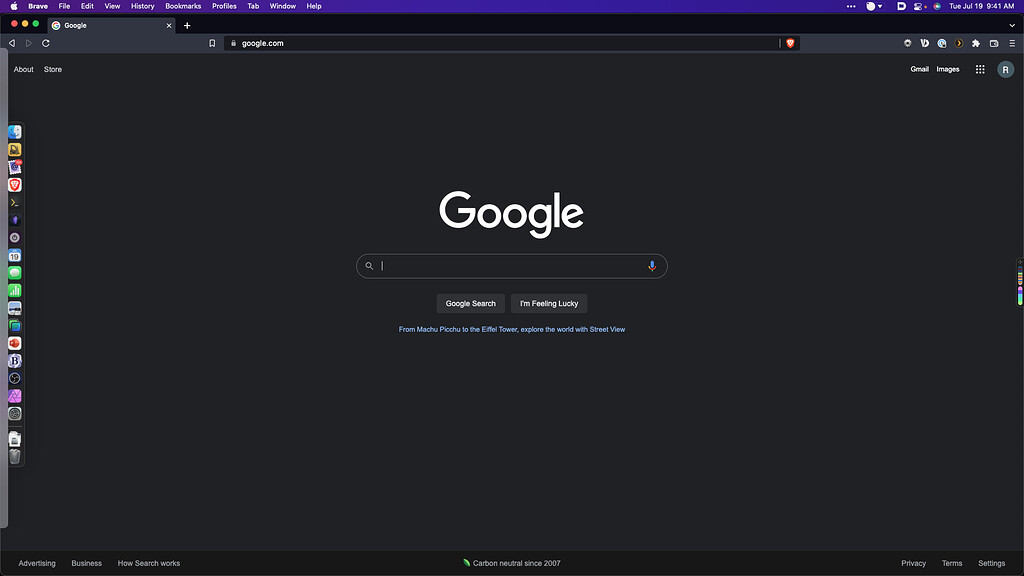Reload the current page
The height and width of the screenshot is (576, 1024).
tap(45, 43)
